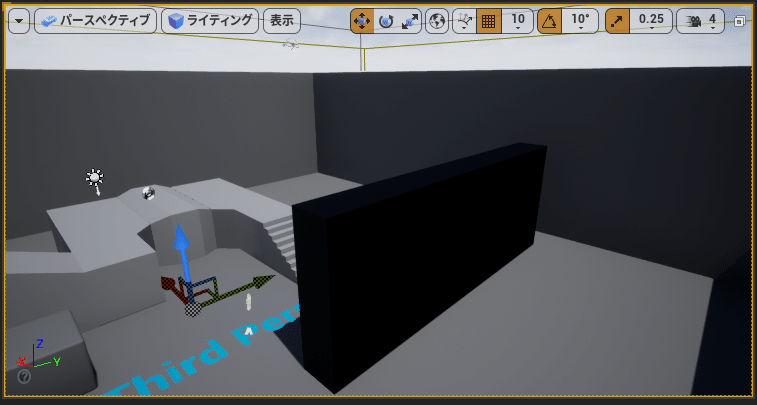Maximize or restore the viewport
The width and height of the screenshot is (757, 405).
click(739, 21)
